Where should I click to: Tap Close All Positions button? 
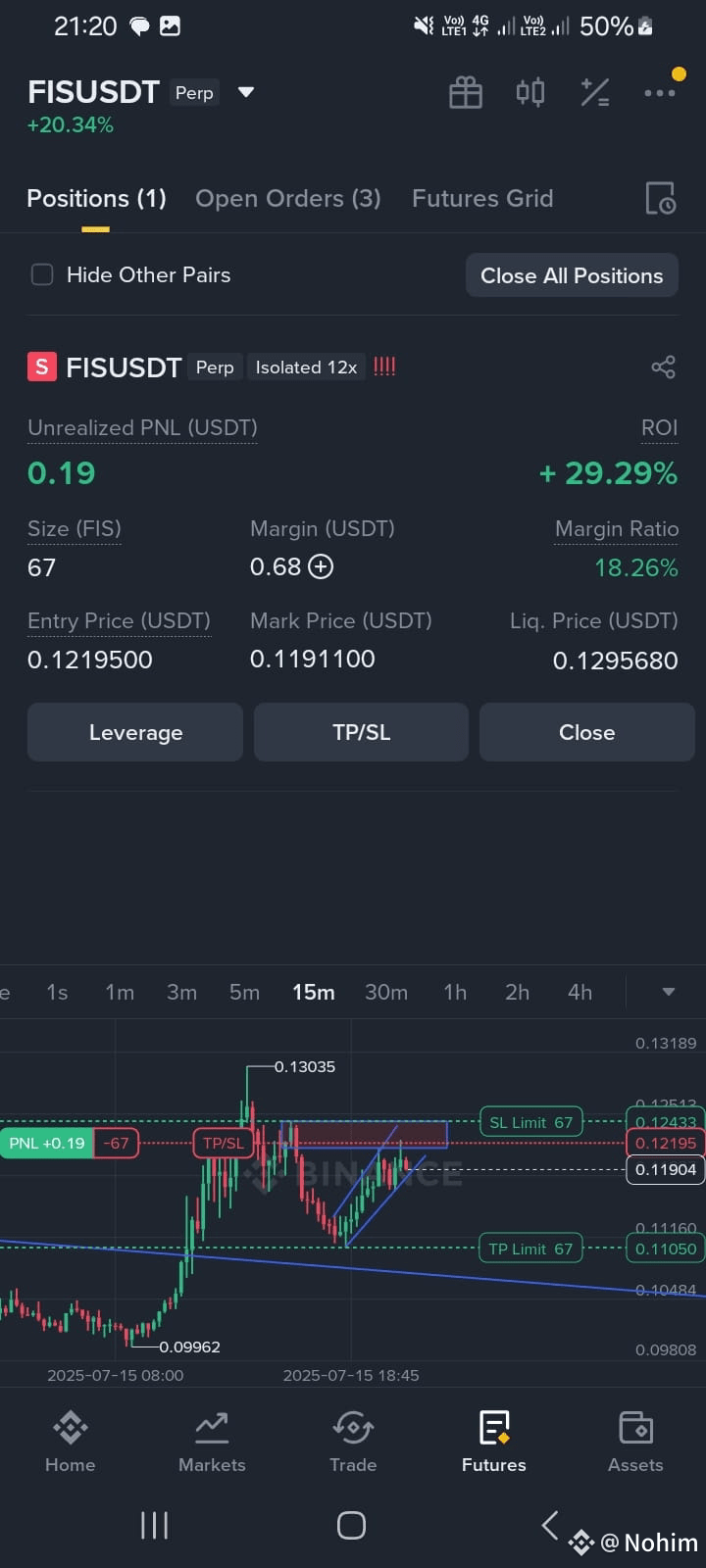pyautogui.click(x=572, y=275)
